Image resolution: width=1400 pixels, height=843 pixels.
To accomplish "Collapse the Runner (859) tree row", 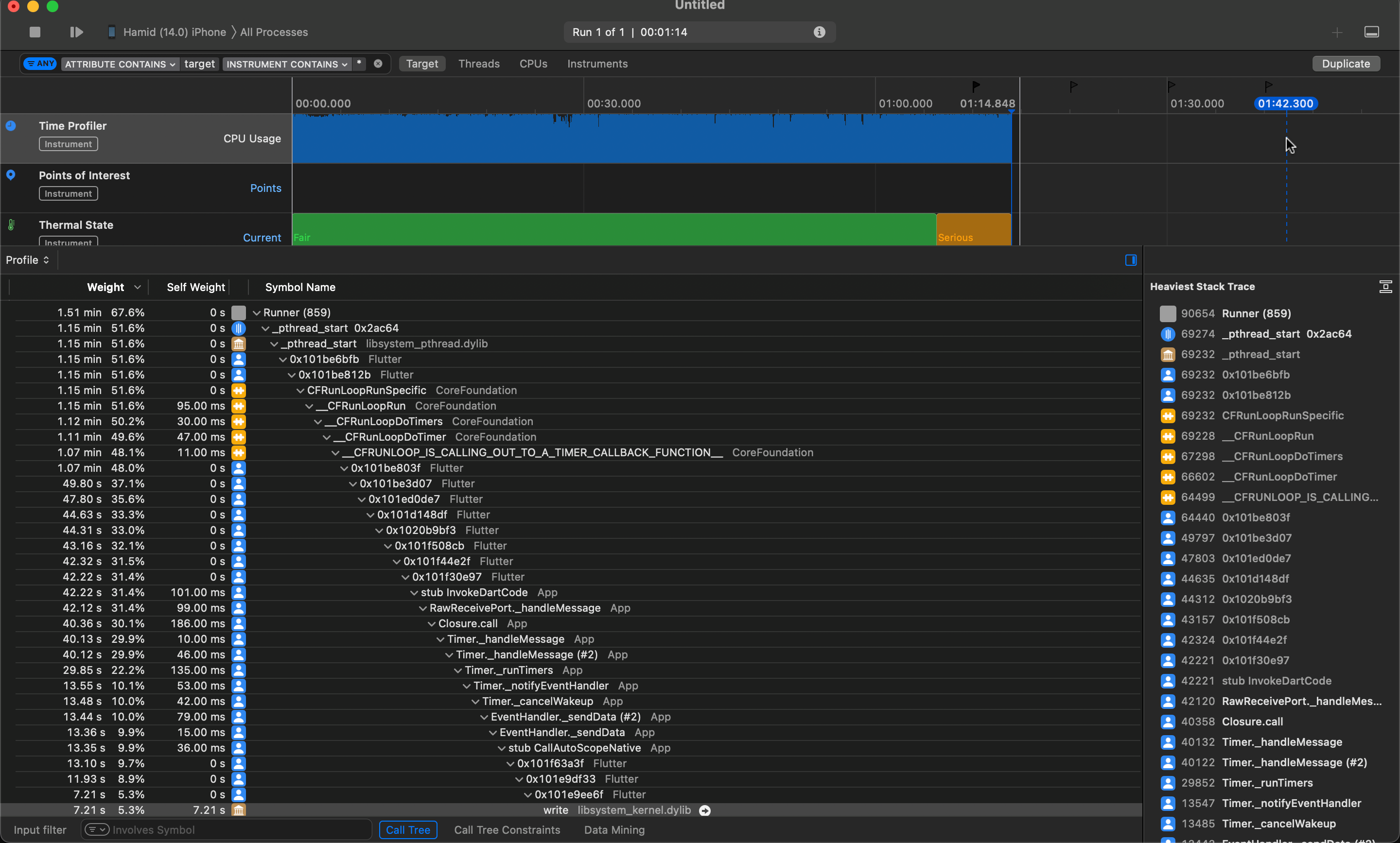I will coord(257,313).
